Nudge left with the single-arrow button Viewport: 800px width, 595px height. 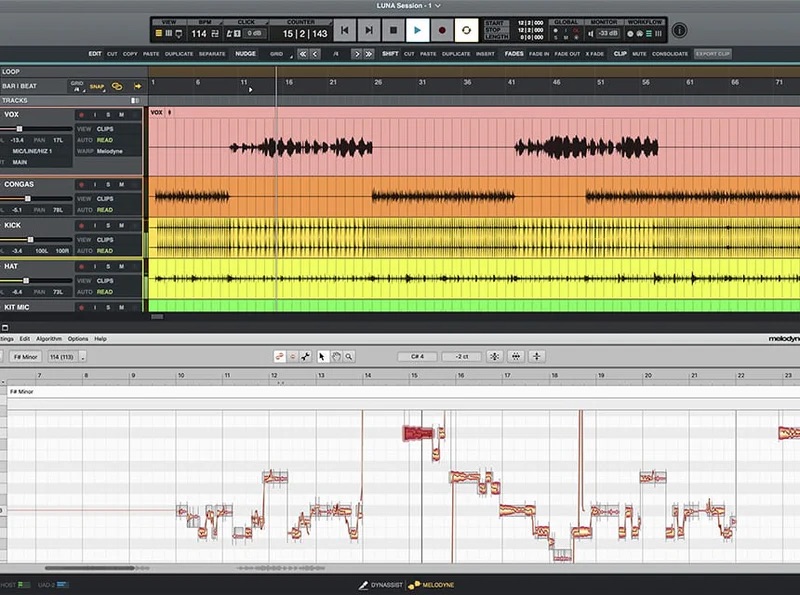point(315,54)
